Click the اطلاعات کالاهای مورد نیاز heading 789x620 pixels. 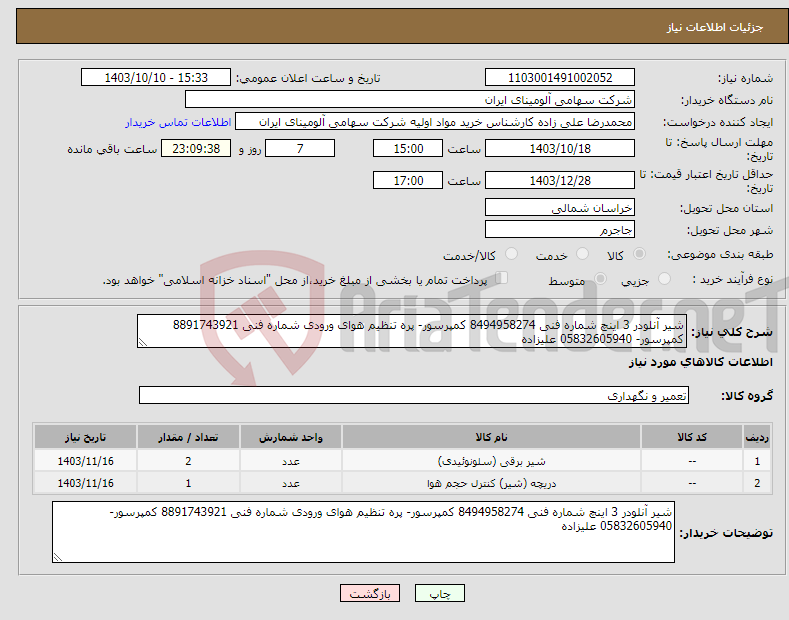click(x=700, y=362)
